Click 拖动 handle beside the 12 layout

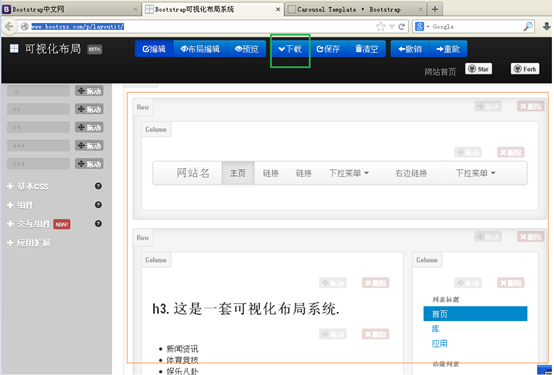point(89,91)
